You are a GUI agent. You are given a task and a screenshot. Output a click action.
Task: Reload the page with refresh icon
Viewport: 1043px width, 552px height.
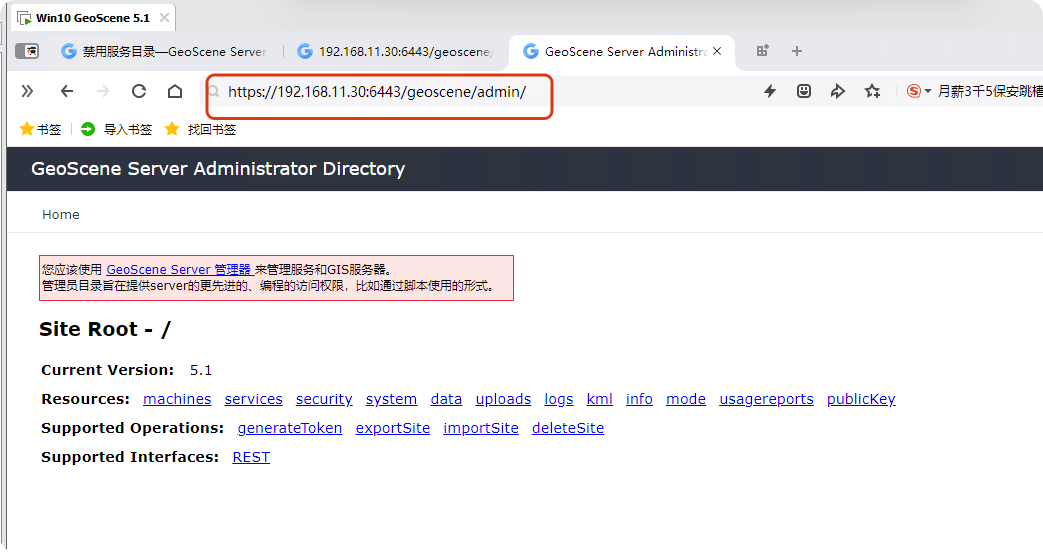138,91
